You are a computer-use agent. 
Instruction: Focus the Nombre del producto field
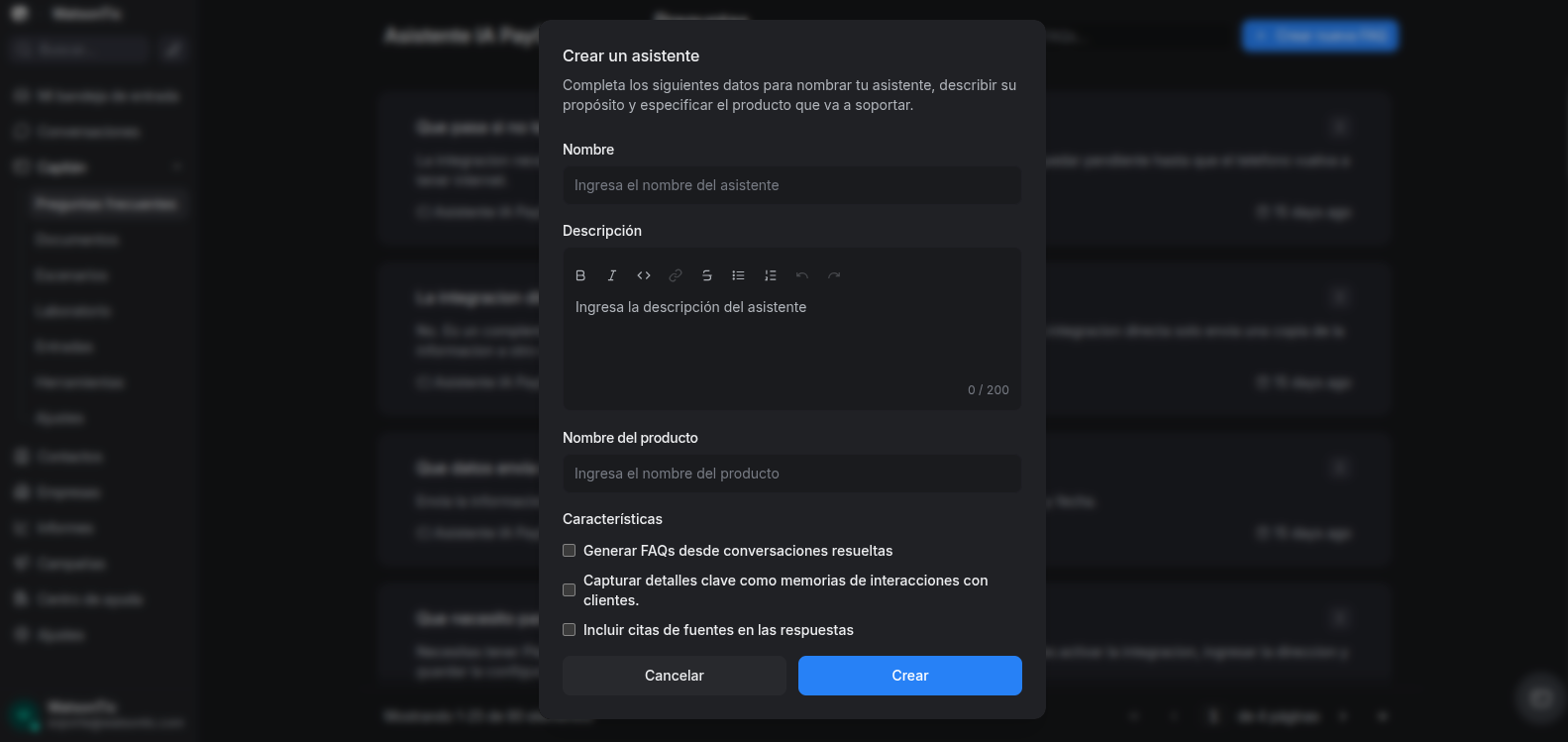pyautogui.click(x=792, y=474)
